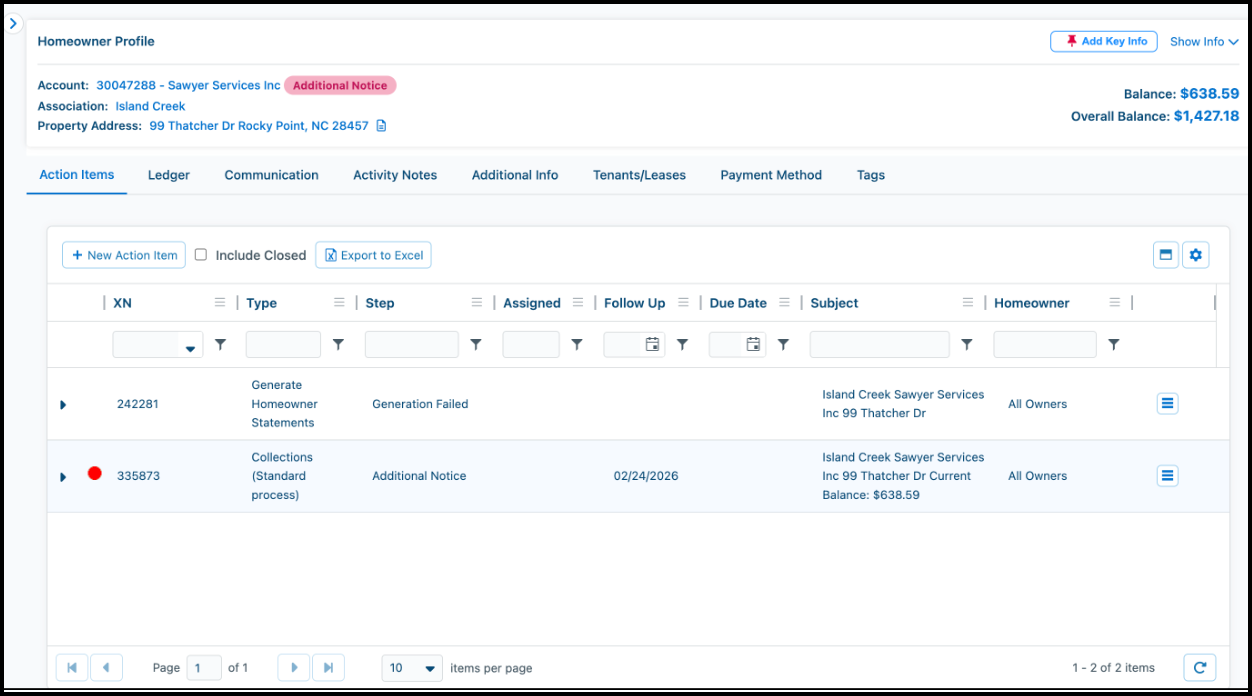Click the New Action Item button
Screen dimensions: 1252x696
point(124,255)
